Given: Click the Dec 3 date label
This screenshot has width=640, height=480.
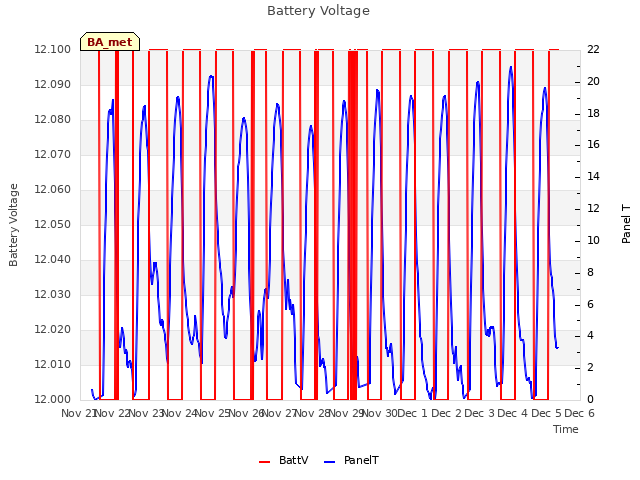Looking at the screenshot, I should (x=480, y=413).
